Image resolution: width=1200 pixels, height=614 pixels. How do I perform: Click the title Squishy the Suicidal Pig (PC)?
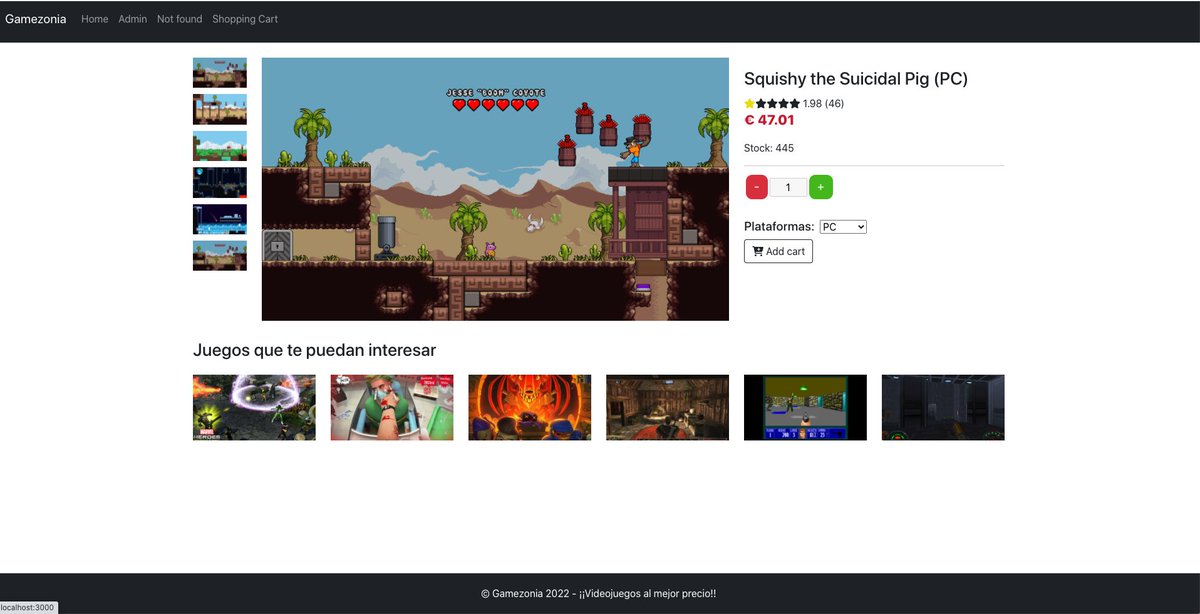pyautogui.click(x=856, y=79)
